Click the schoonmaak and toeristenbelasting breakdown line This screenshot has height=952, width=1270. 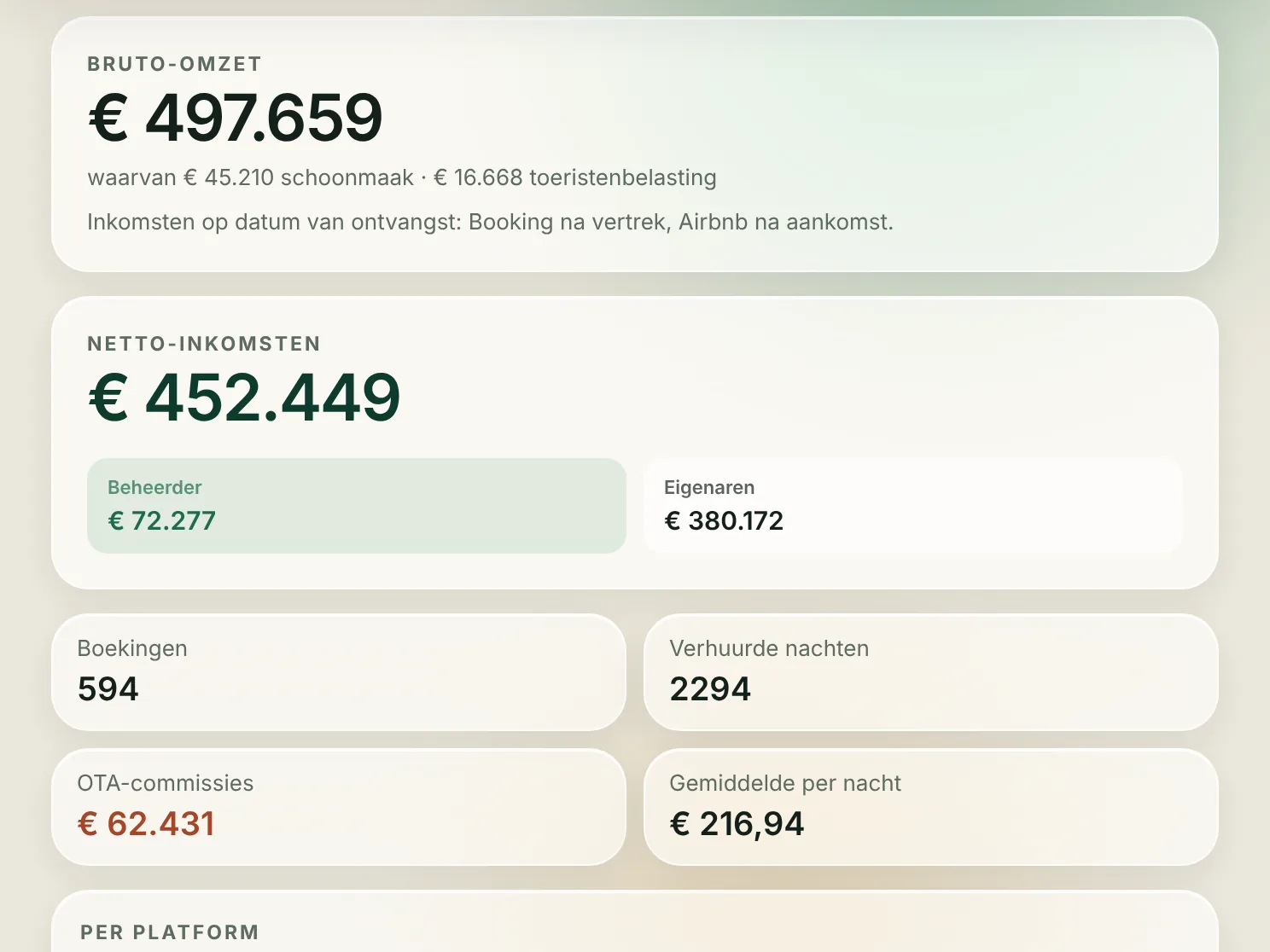click(x=402, y=177)
